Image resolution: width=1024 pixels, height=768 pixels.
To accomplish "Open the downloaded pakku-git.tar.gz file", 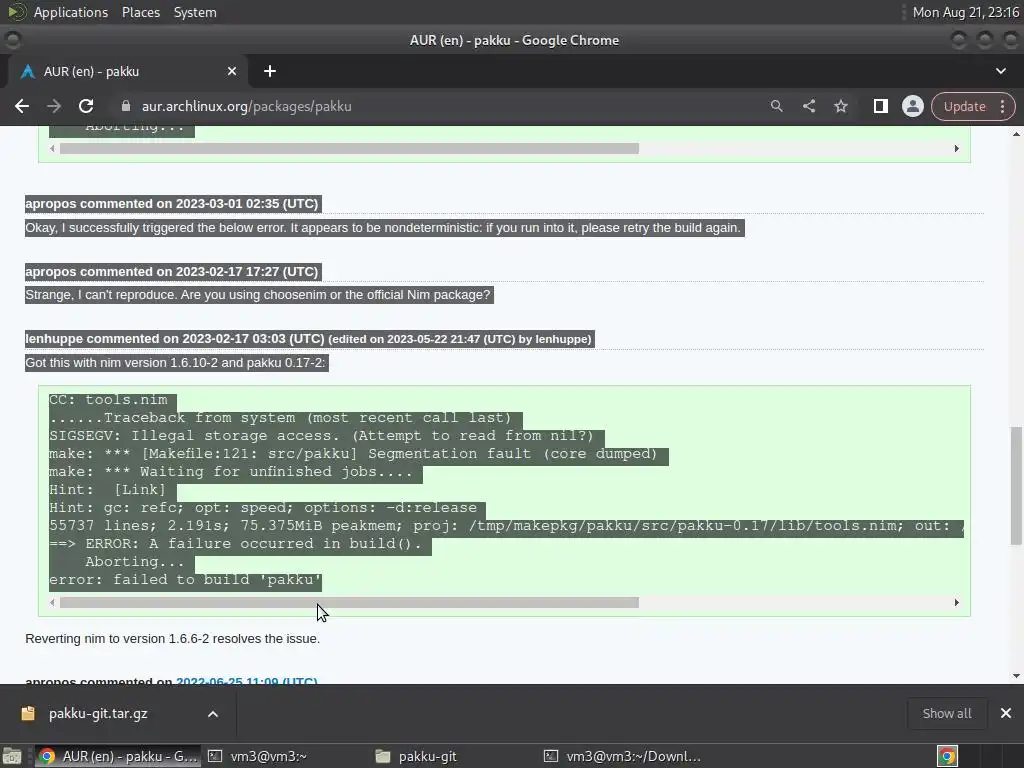I will (x=98, y=714).
